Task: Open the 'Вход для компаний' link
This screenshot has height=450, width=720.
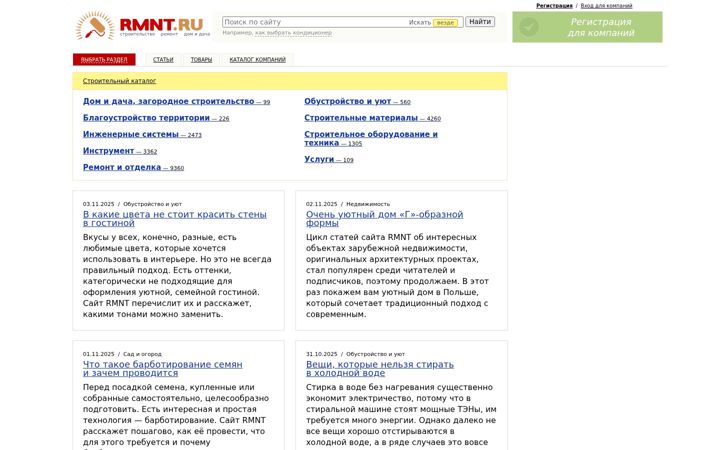Action: 606,6
